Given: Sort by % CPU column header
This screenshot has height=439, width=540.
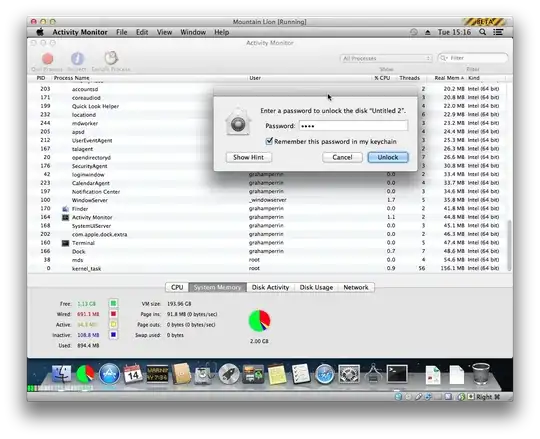Looking at the screenshot, I should click(382, 78).
